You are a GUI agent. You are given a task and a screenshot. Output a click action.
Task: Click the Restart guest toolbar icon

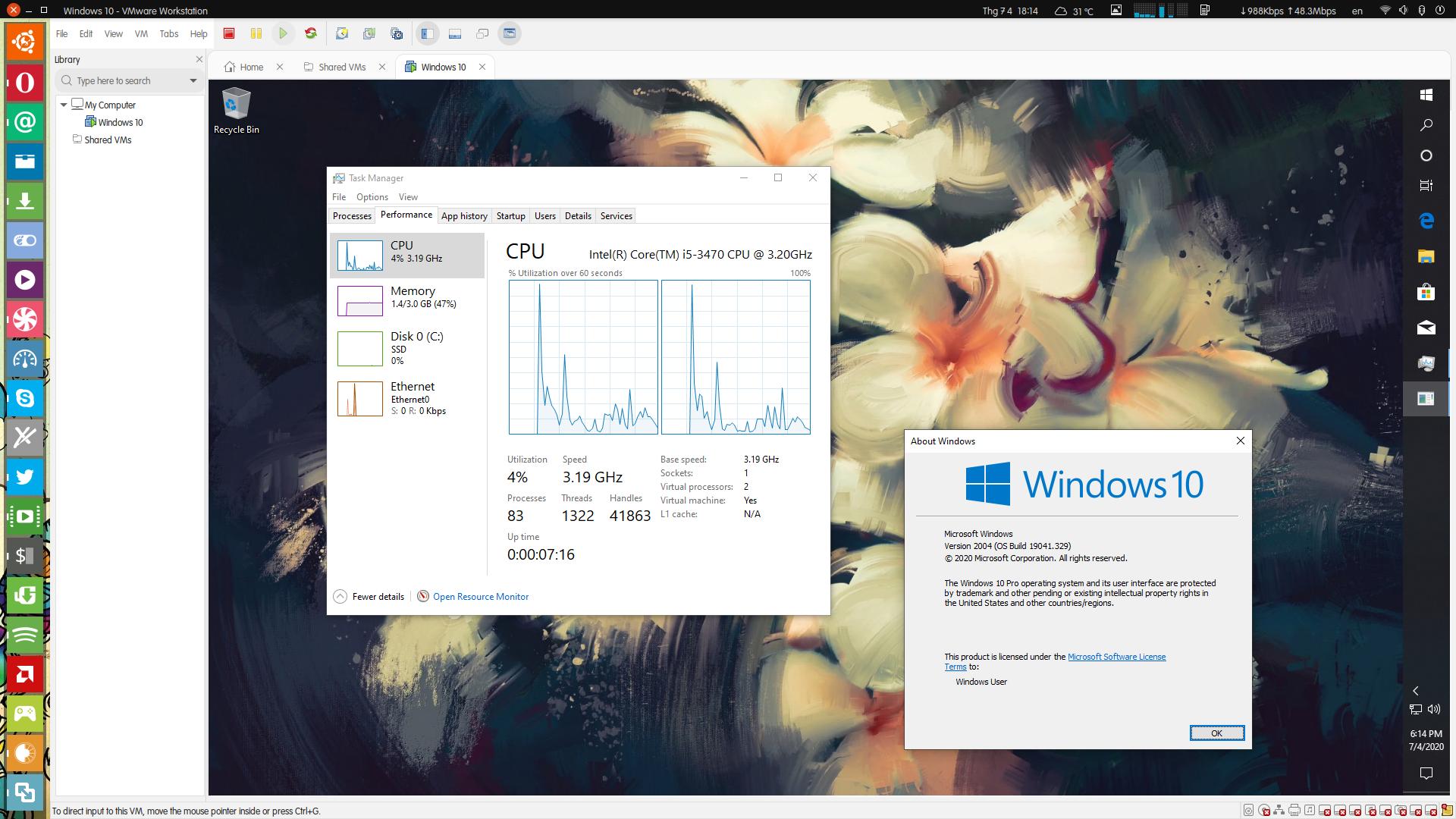click(x=310, y=33)
